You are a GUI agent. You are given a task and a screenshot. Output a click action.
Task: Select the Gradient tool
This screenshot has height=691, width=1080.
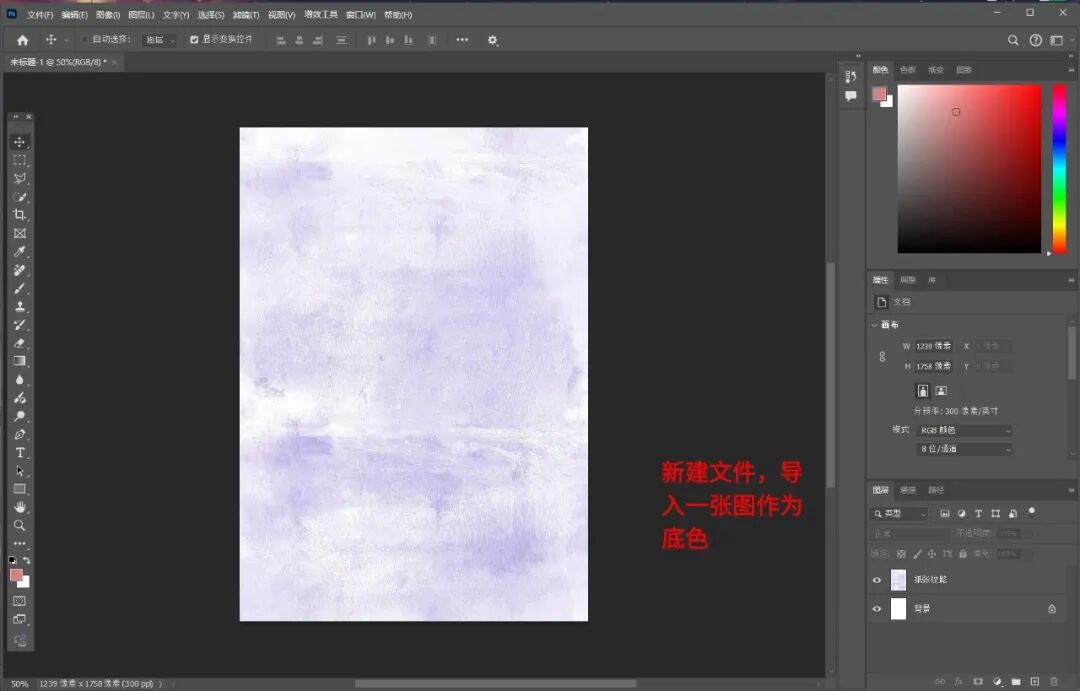(x=19, y=361)
